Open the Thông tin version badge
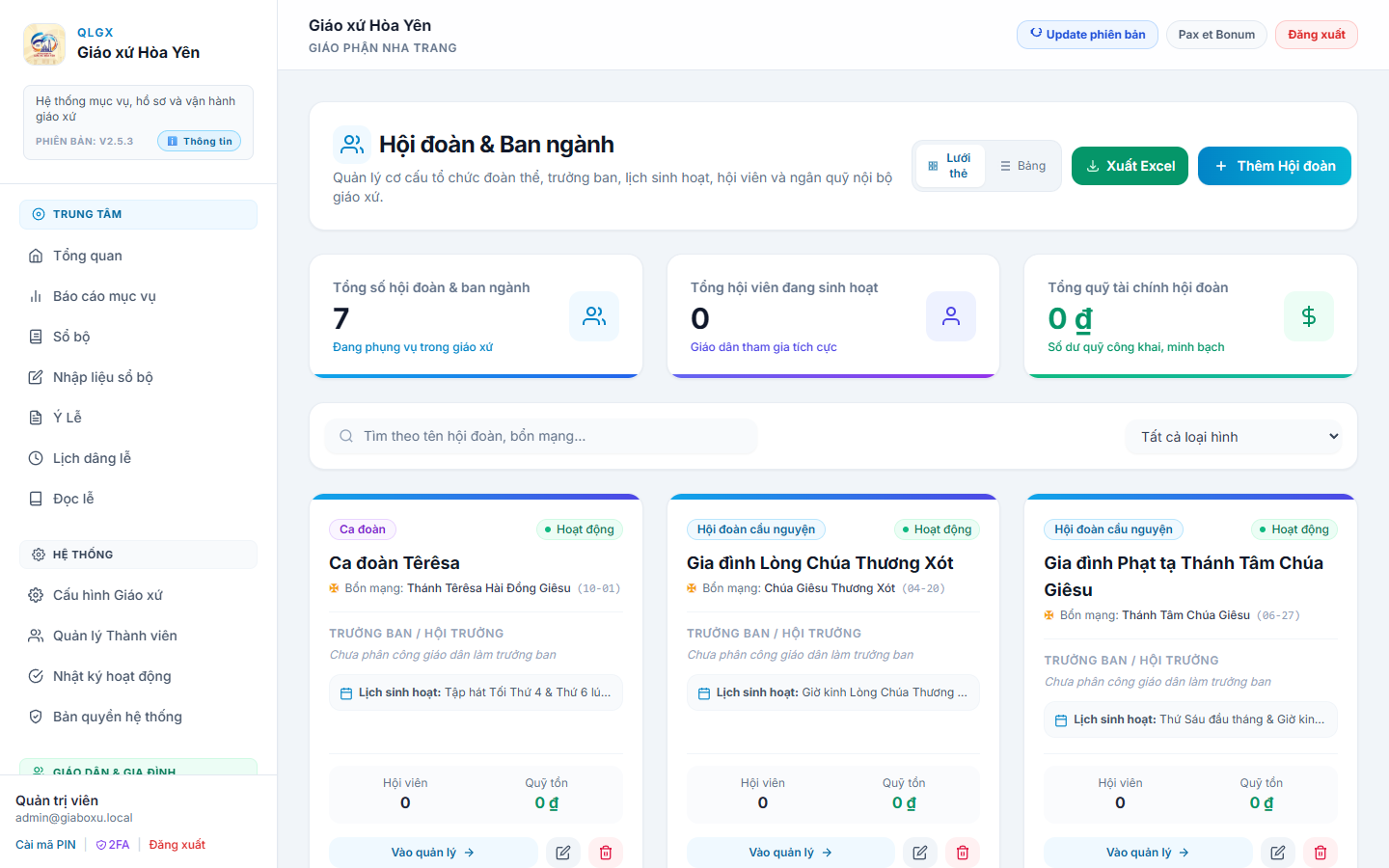Viewport: 1389px width, 868px height. (199, 141)
